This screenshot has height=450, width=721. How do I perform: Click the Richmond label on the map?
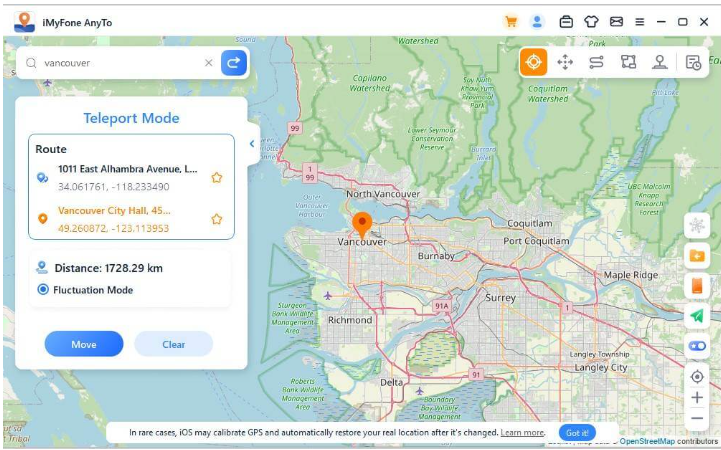pos(350,320)
